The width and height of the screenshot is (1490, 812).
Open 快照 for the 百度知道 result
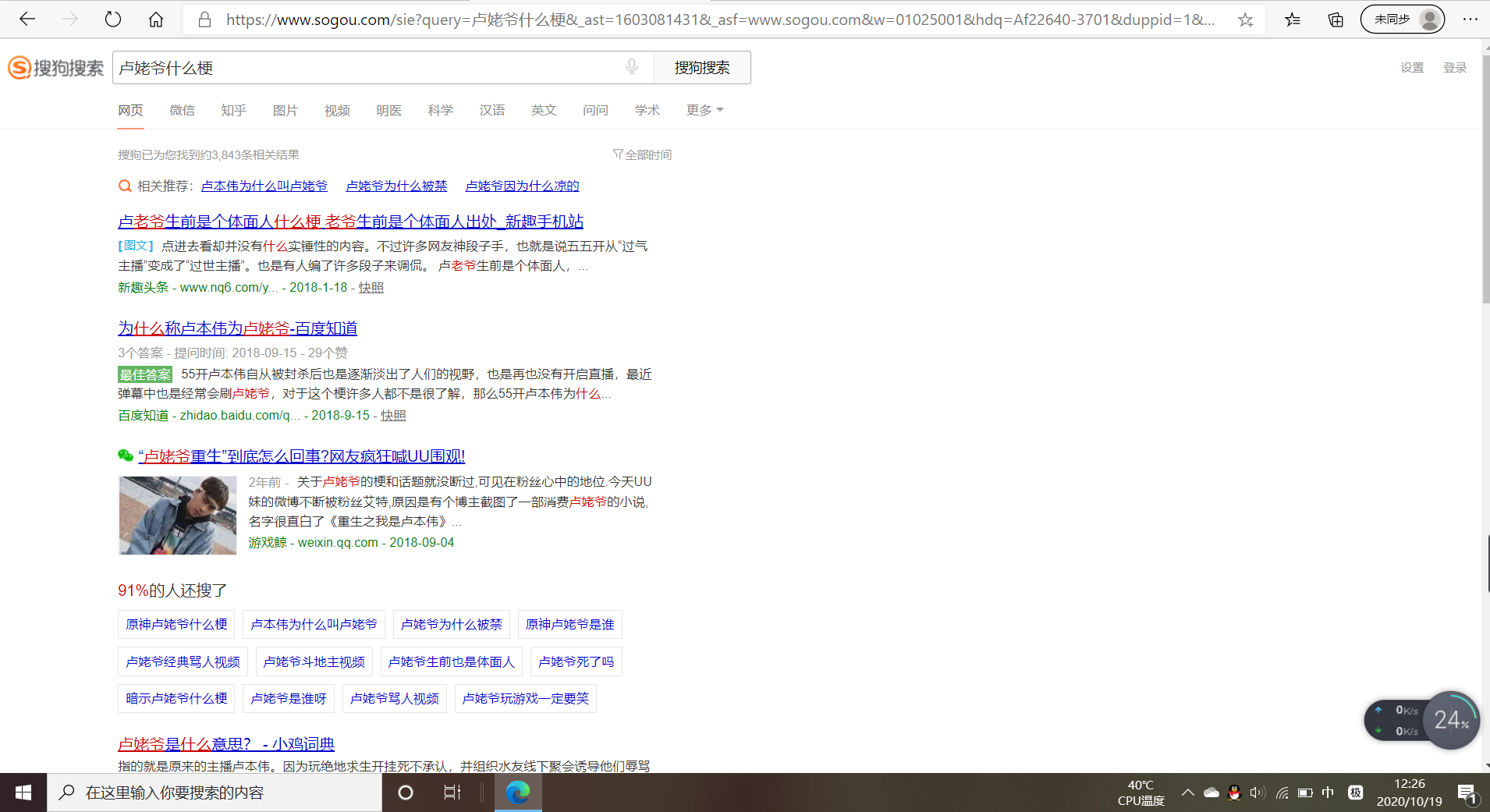pos(393,415)
